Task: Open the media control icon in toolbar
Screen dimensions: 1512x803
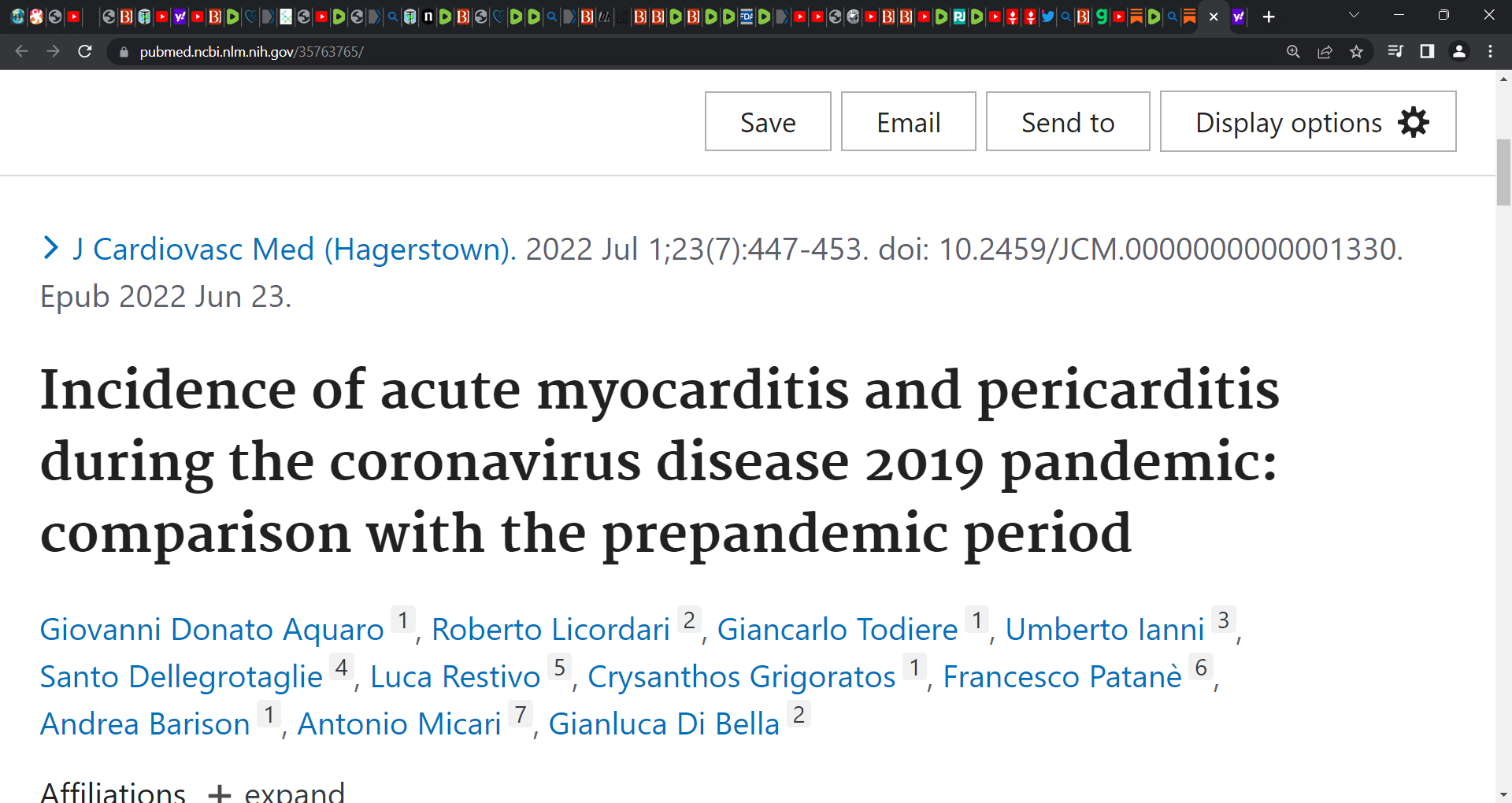Action: click(x=1395, y=51)
